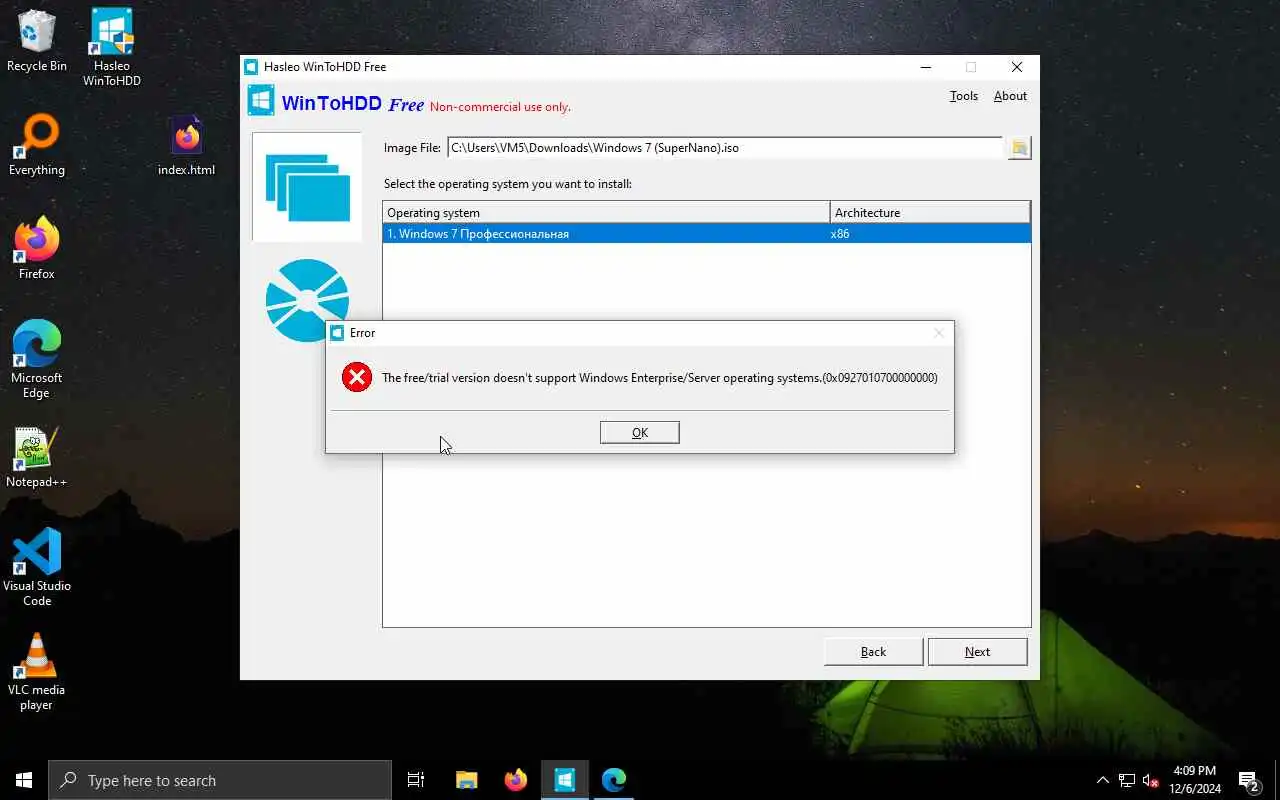Select Visual Studio Code desktop shortcut
The height and width of the screenshot is (800, 1280).
pos(37,568)
